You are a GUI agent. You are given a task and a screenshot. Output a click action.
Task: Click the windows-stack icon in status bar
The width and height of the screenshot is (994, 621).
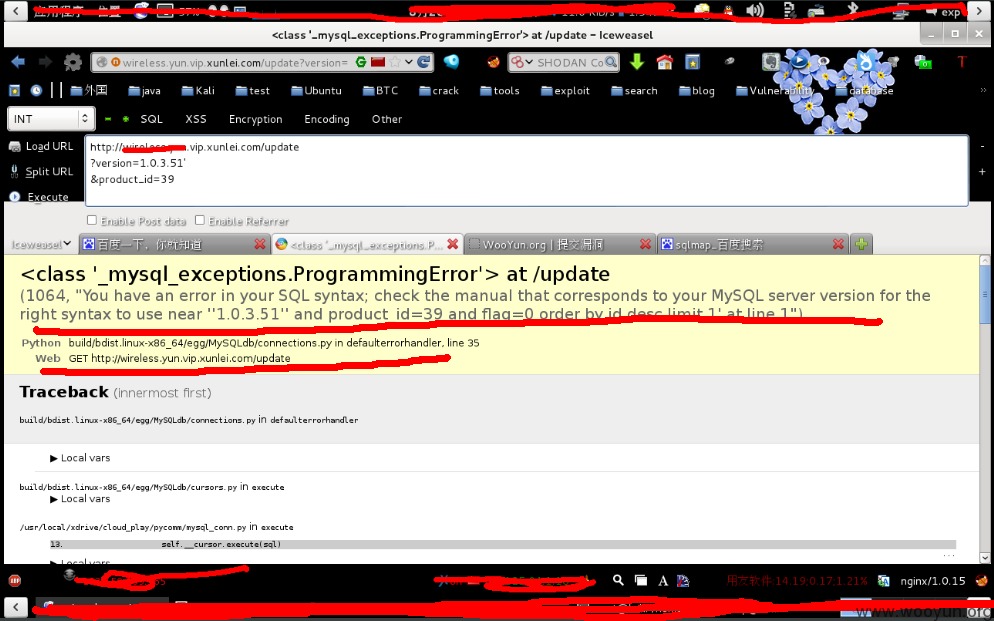641,580
